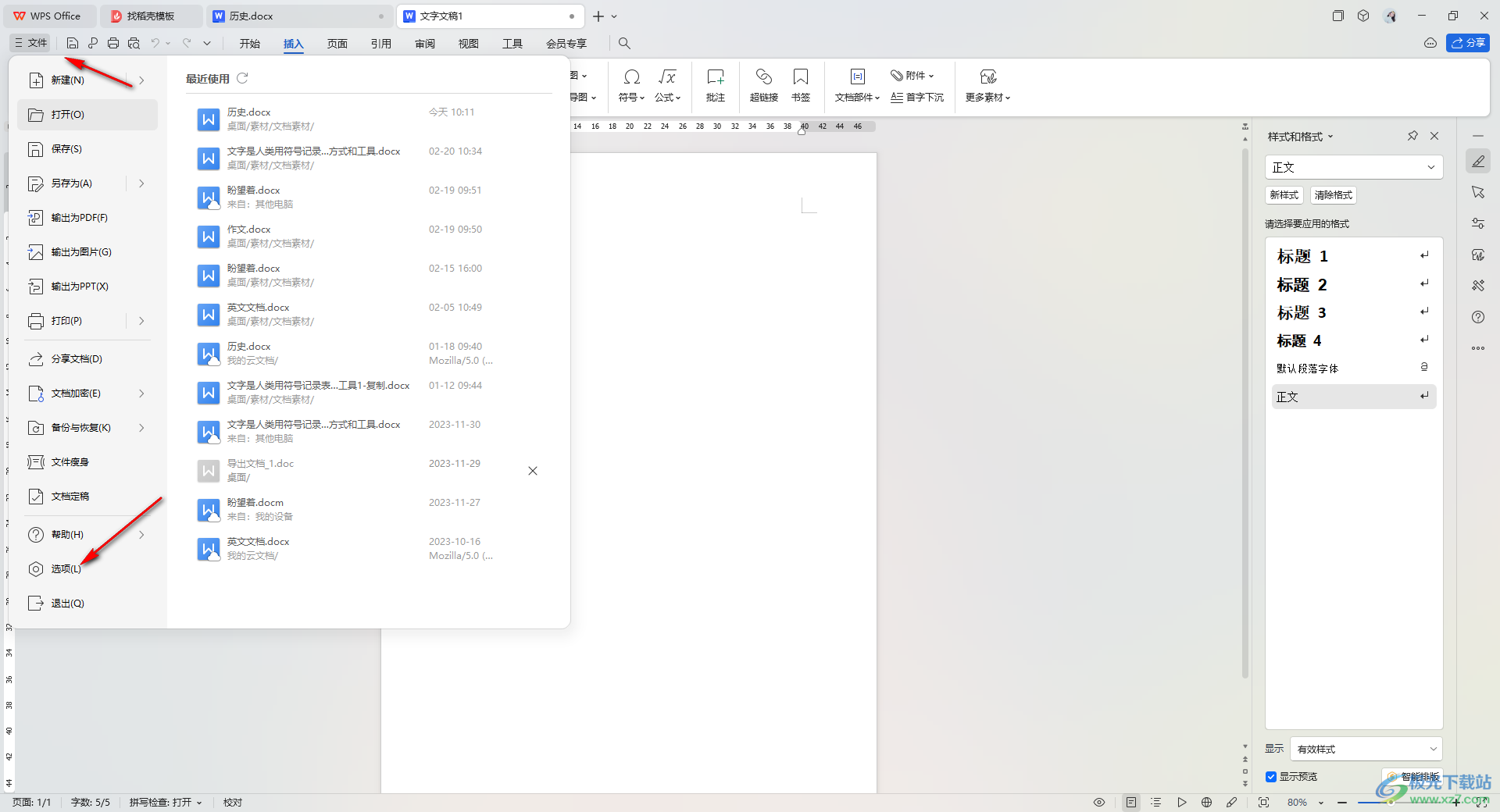
Task: Open the 文件 menu button
Action: pos(30,44)
